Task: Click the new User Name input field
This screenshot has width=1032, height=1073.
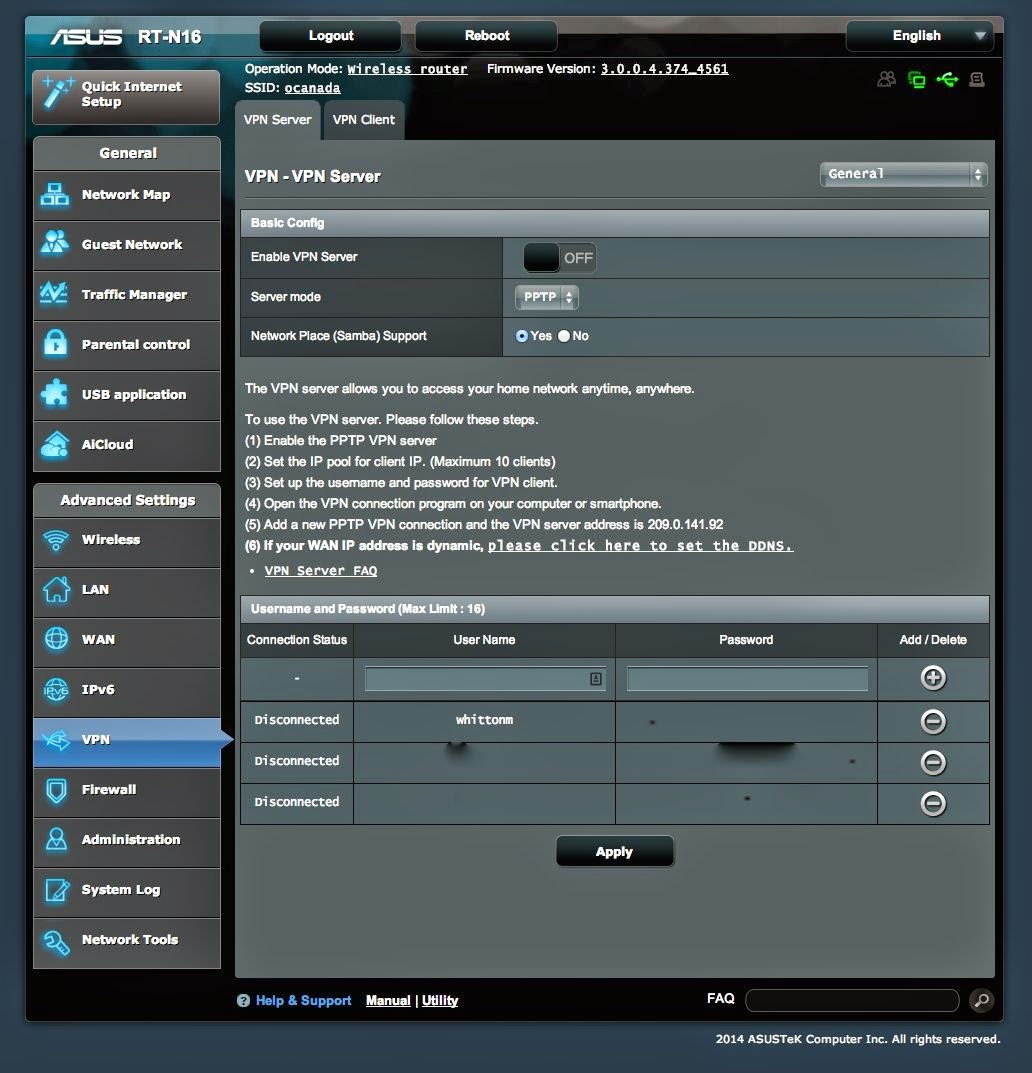Action: 485,679
